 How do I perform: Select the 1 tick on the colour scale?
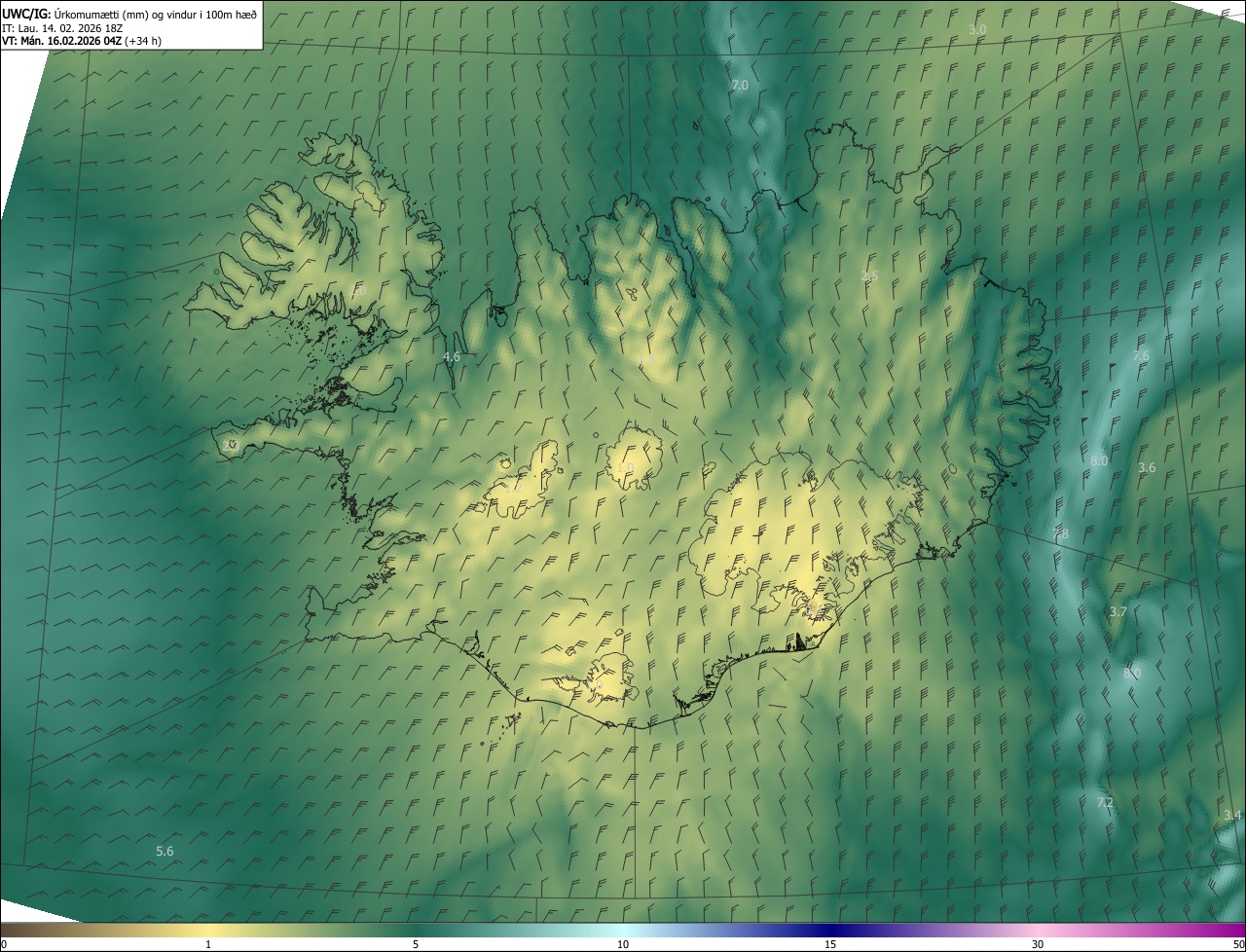coord(208,945)
